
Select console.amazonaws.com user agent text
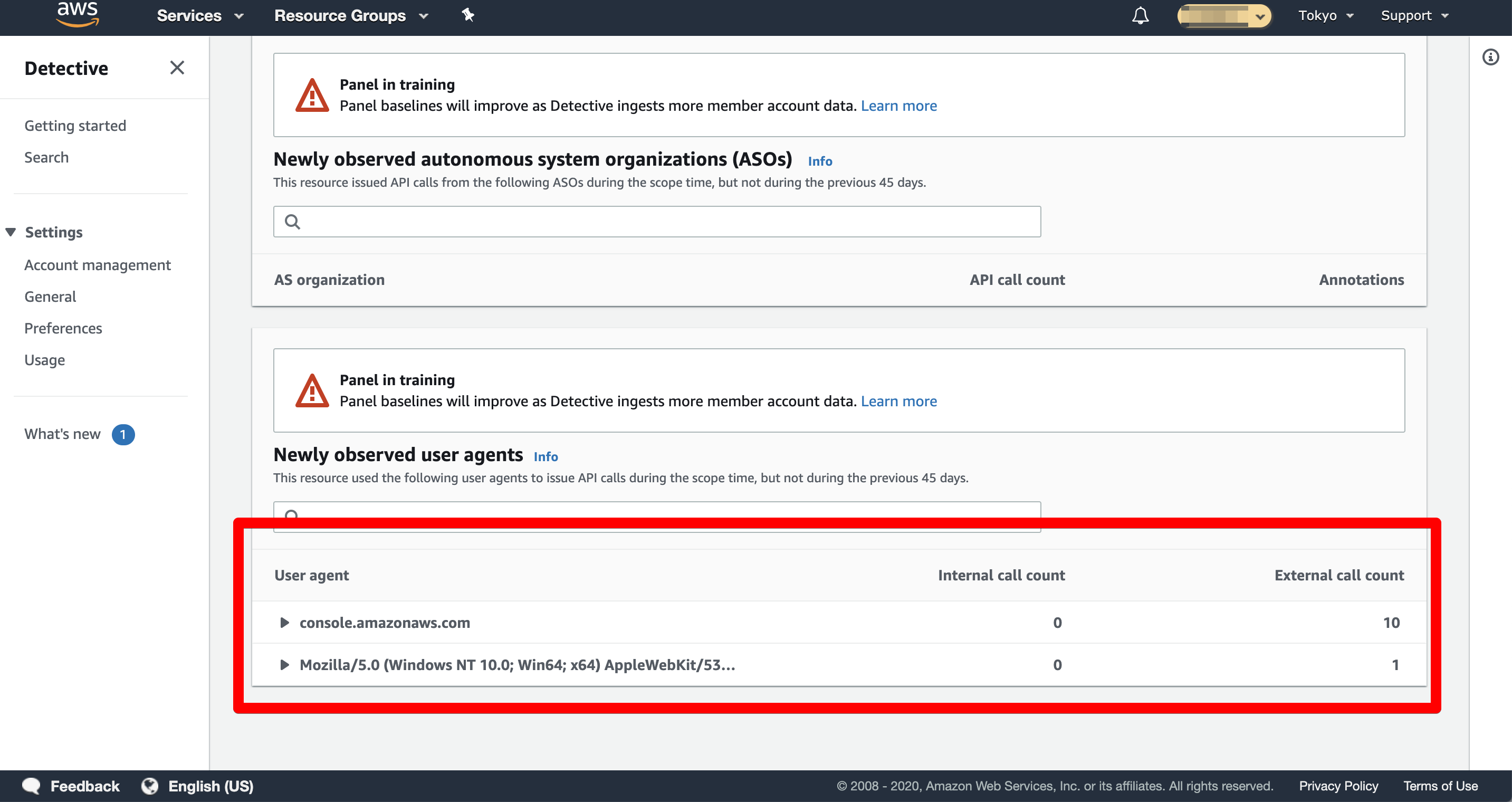click(385, 623)
